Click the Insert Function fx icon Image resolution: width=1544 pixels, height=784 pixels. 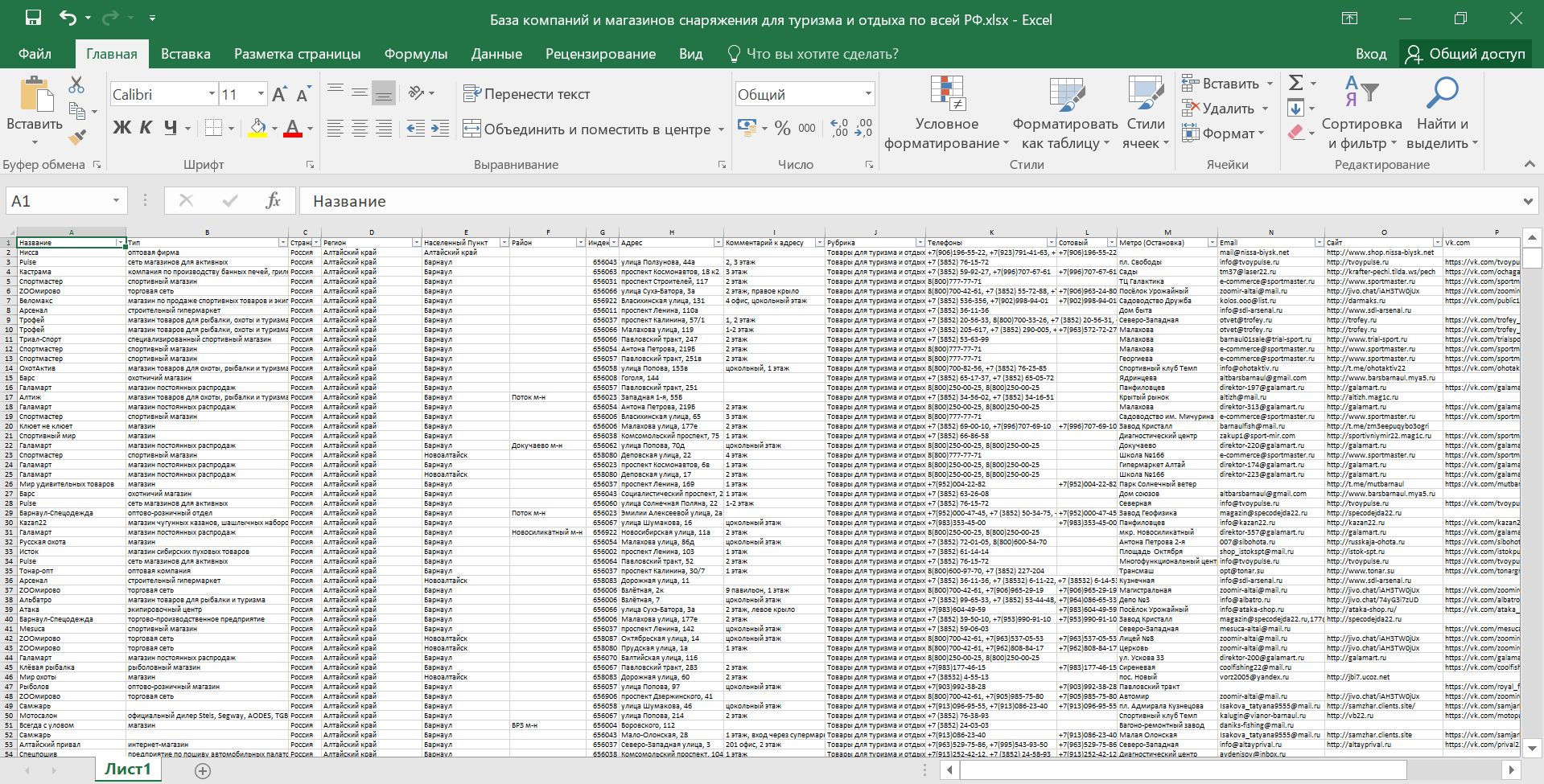[x=273, y=201]
